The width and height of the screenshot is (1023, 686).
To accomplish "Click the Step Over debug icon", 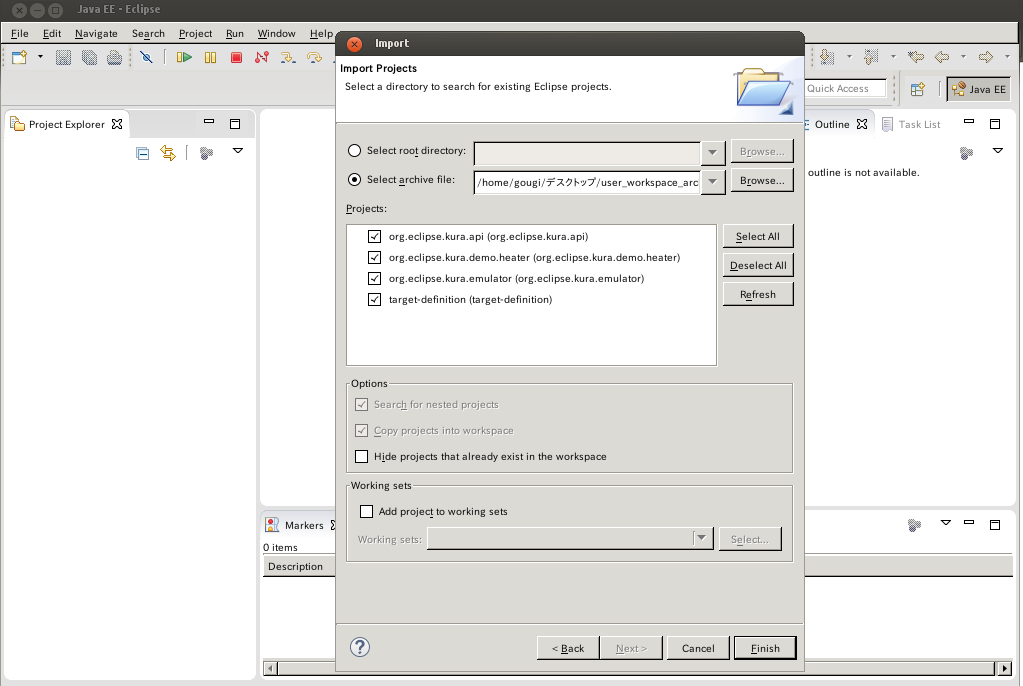I will (314, 57).
